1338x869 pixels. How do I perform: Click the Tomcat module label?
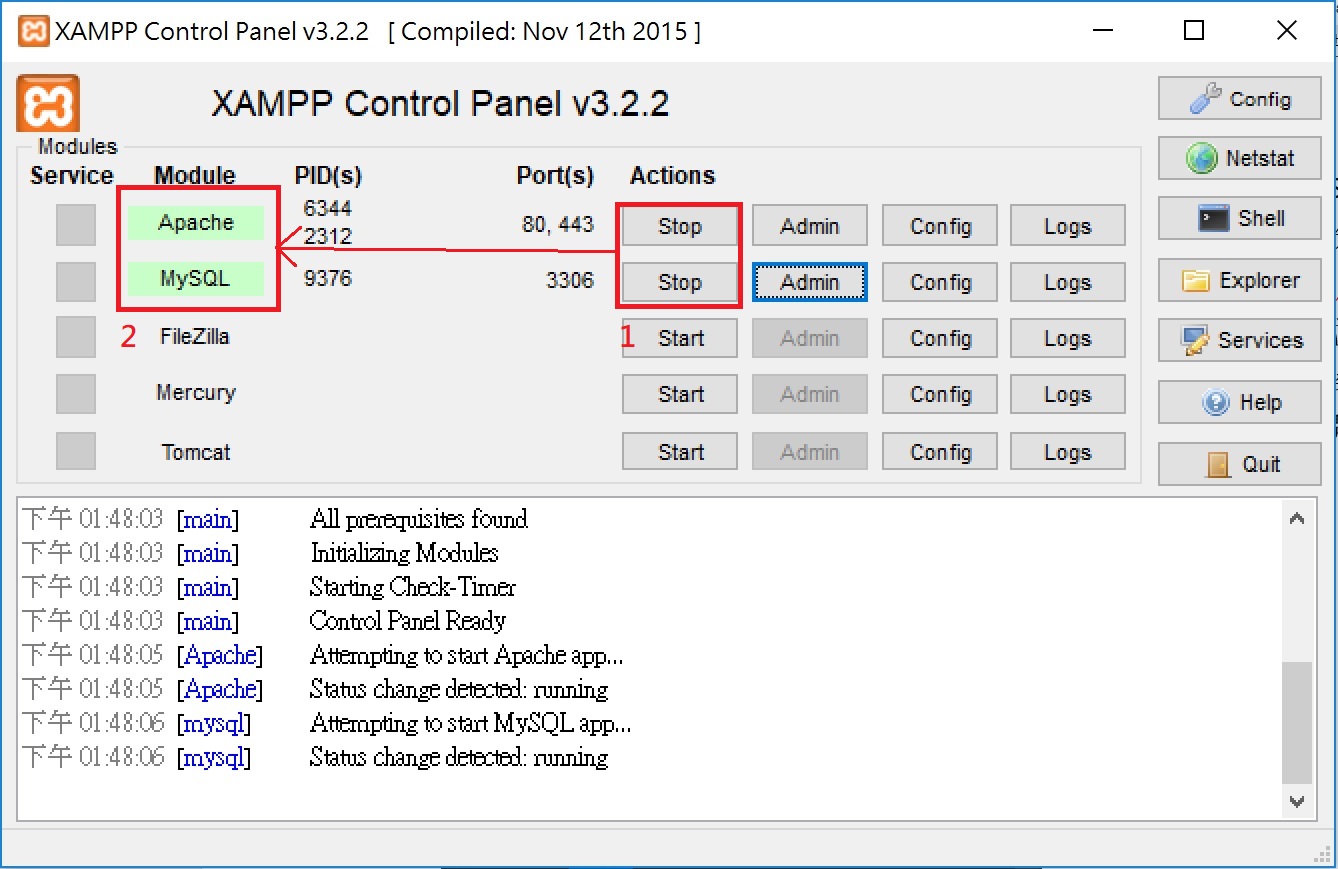[196, 452]
